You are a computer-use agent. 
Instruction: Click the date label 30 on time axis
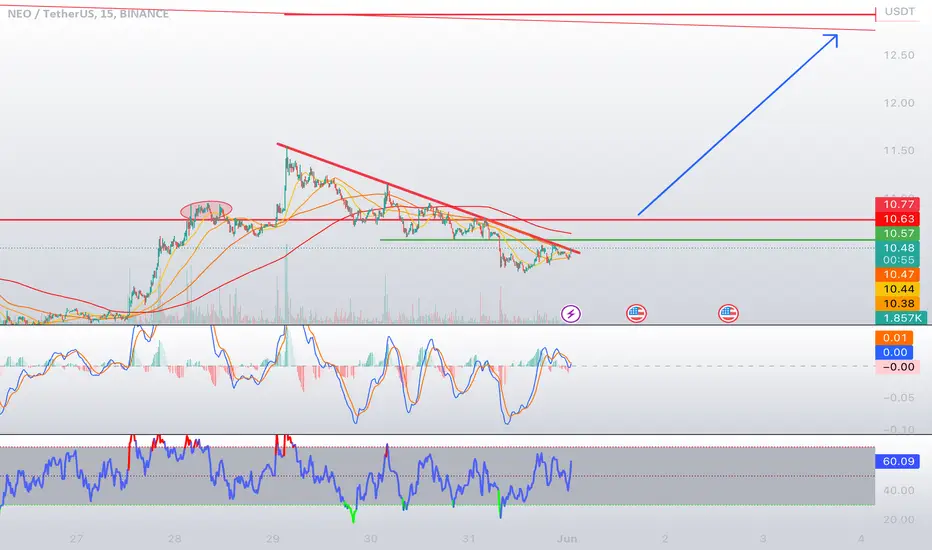pos(370,539)
